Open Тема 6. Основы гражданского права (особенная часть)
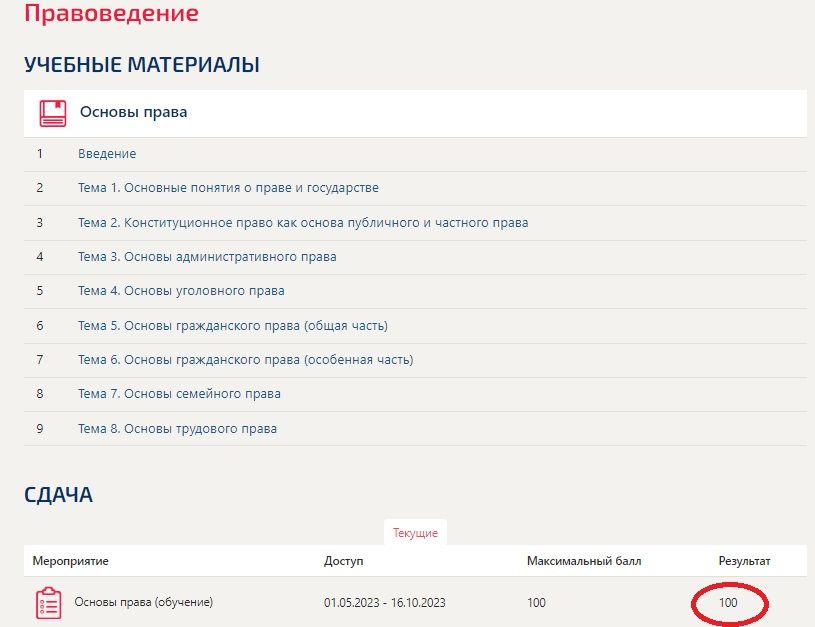 tap(245, 360)
